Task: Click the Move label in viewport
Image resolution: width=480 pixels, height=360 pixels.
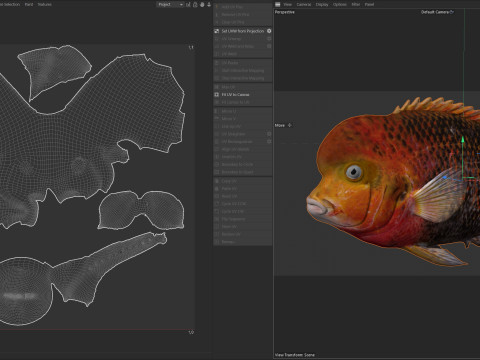Action: coord(280,125)
